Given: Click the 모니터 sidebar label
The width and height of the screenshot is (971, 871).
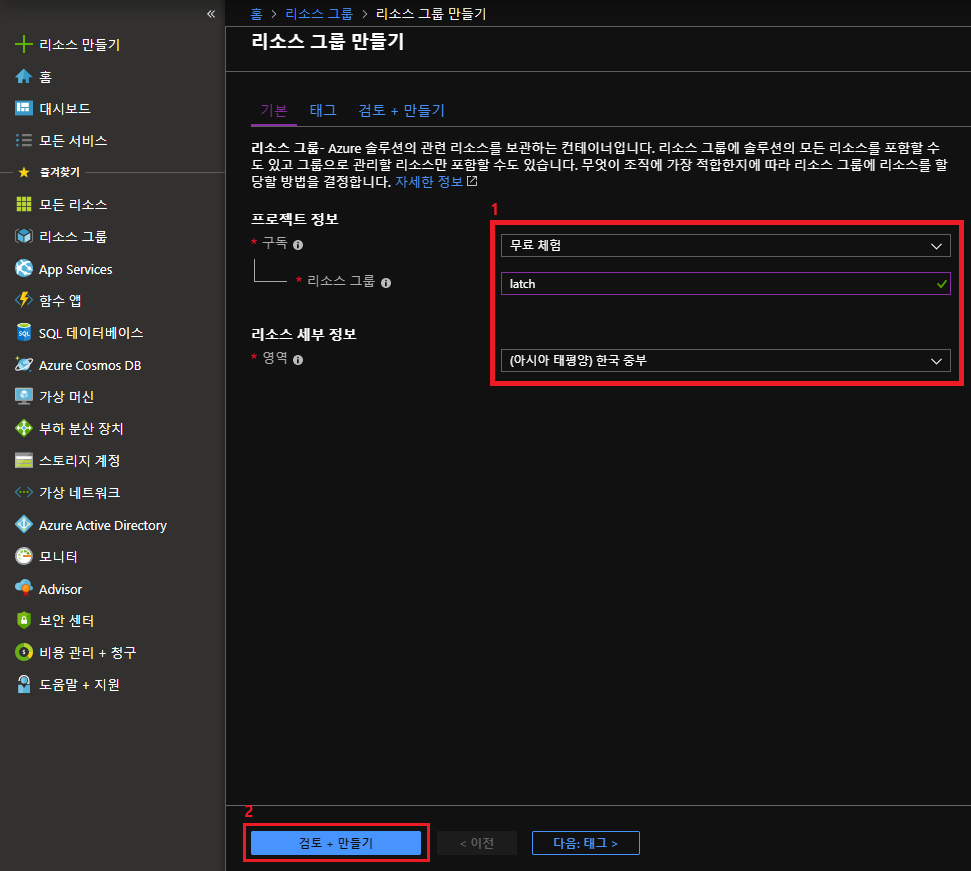Looking at the screenshot, I should pyautogui.click(x=58, y=557).
